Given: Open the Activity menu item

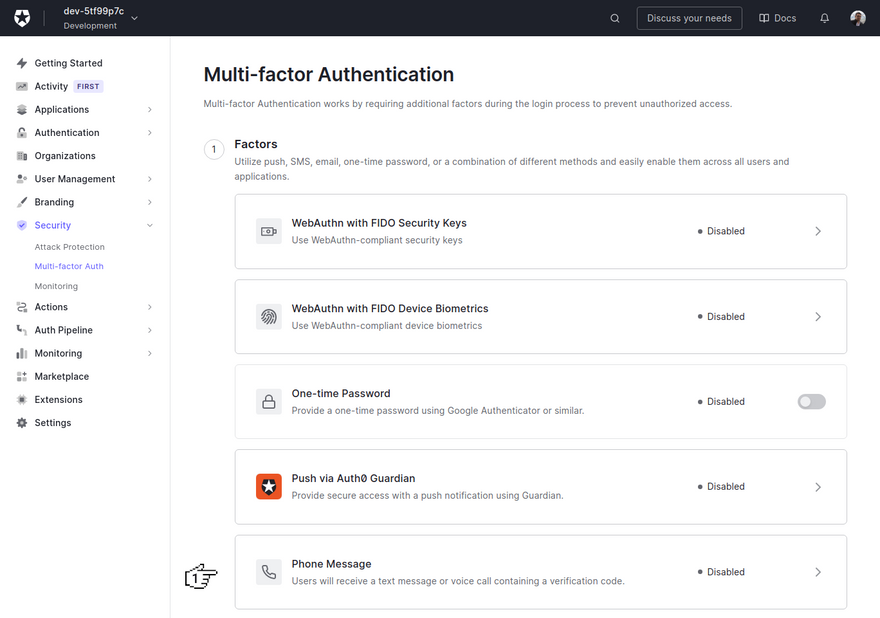Looking at the screenshot, I should coord(51,86).
